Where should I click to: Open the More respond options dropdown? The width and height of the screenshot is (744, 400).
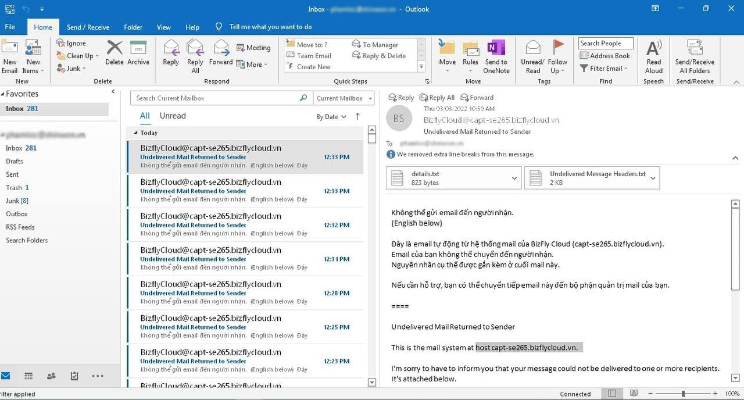(x=252, y=64)
